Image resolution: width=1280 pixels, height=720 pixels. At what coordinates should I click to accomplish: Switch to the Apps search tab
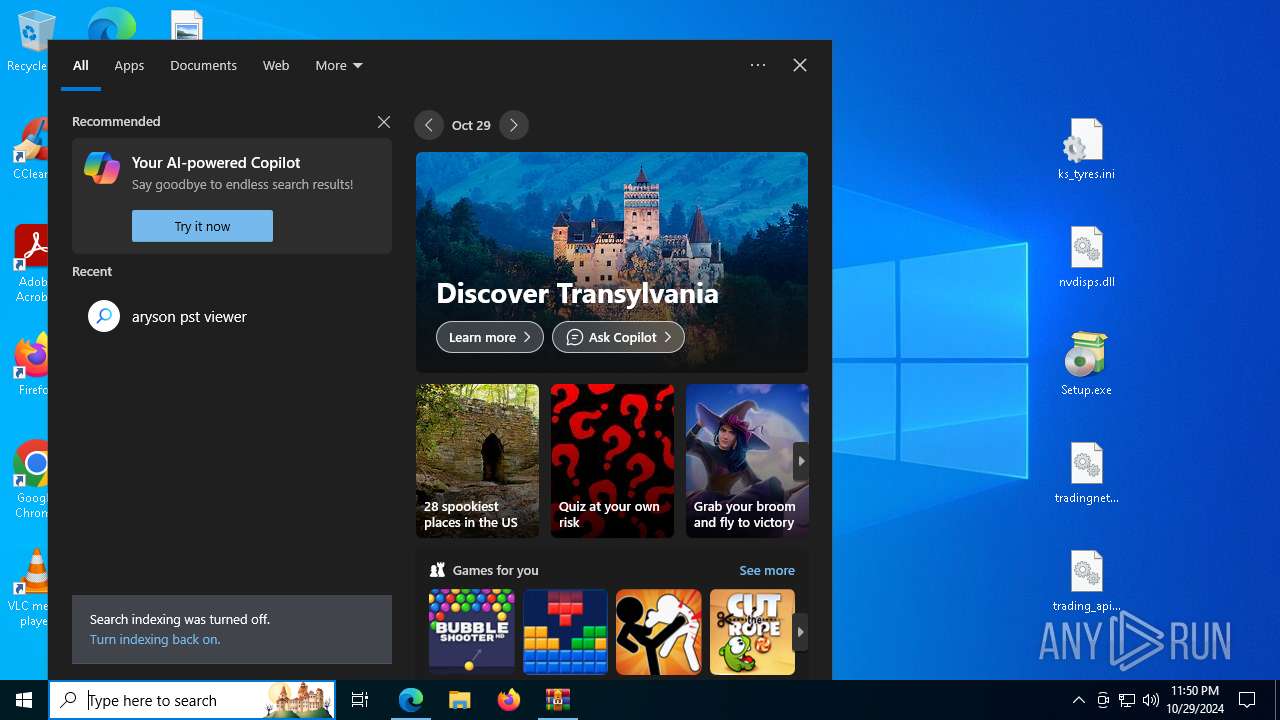coord(129,65)
